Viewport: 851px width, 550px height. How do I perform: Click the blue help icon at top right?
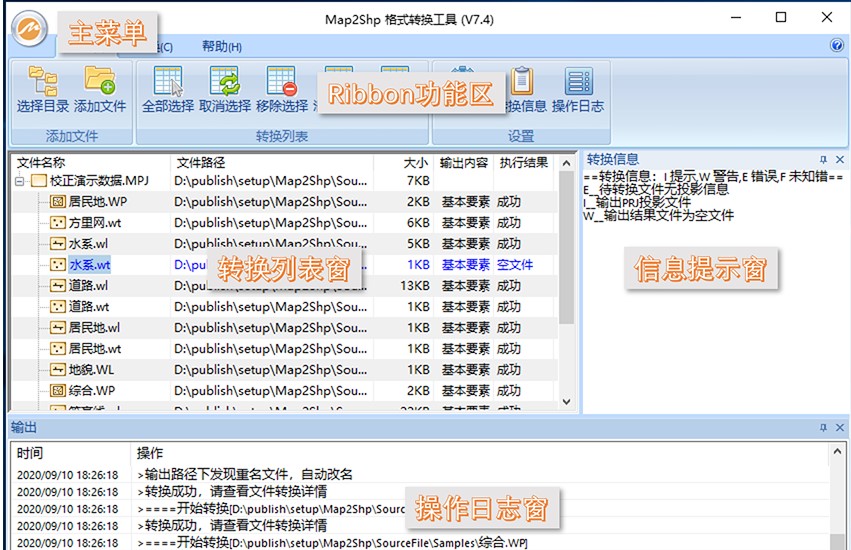coord(837,46)
